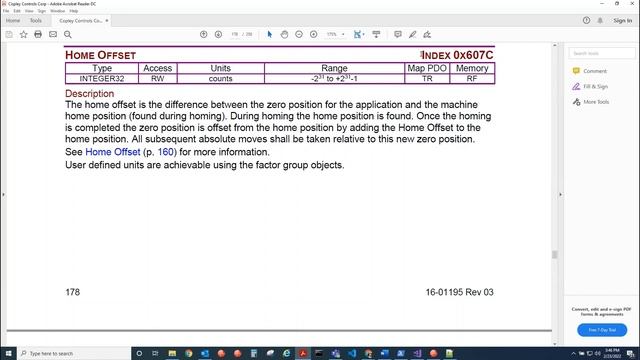Screen dimensions: 640x360
Task: Open File Explorer from the taskbar
Action: [172, 353]
